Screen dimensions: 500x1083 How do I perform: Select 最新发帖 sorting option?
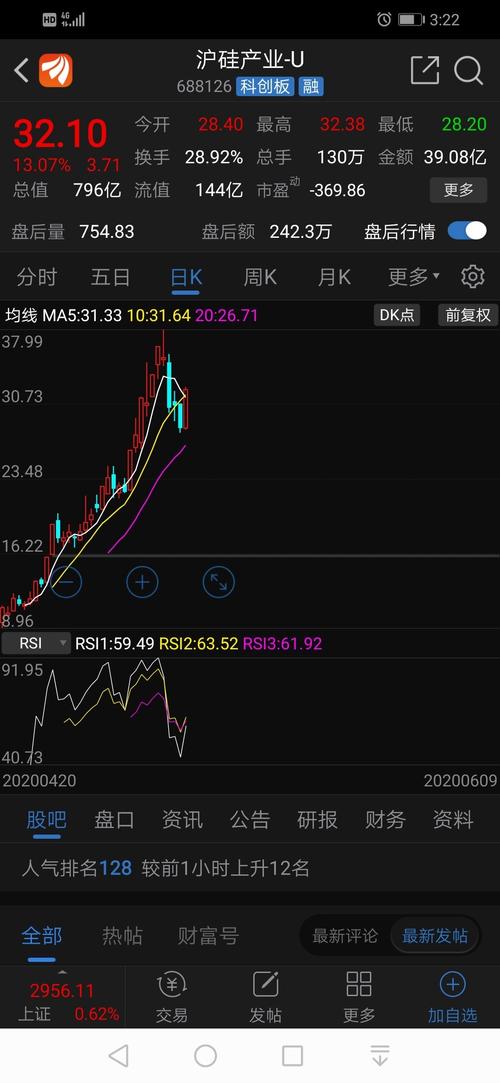(x=435, y=936)
